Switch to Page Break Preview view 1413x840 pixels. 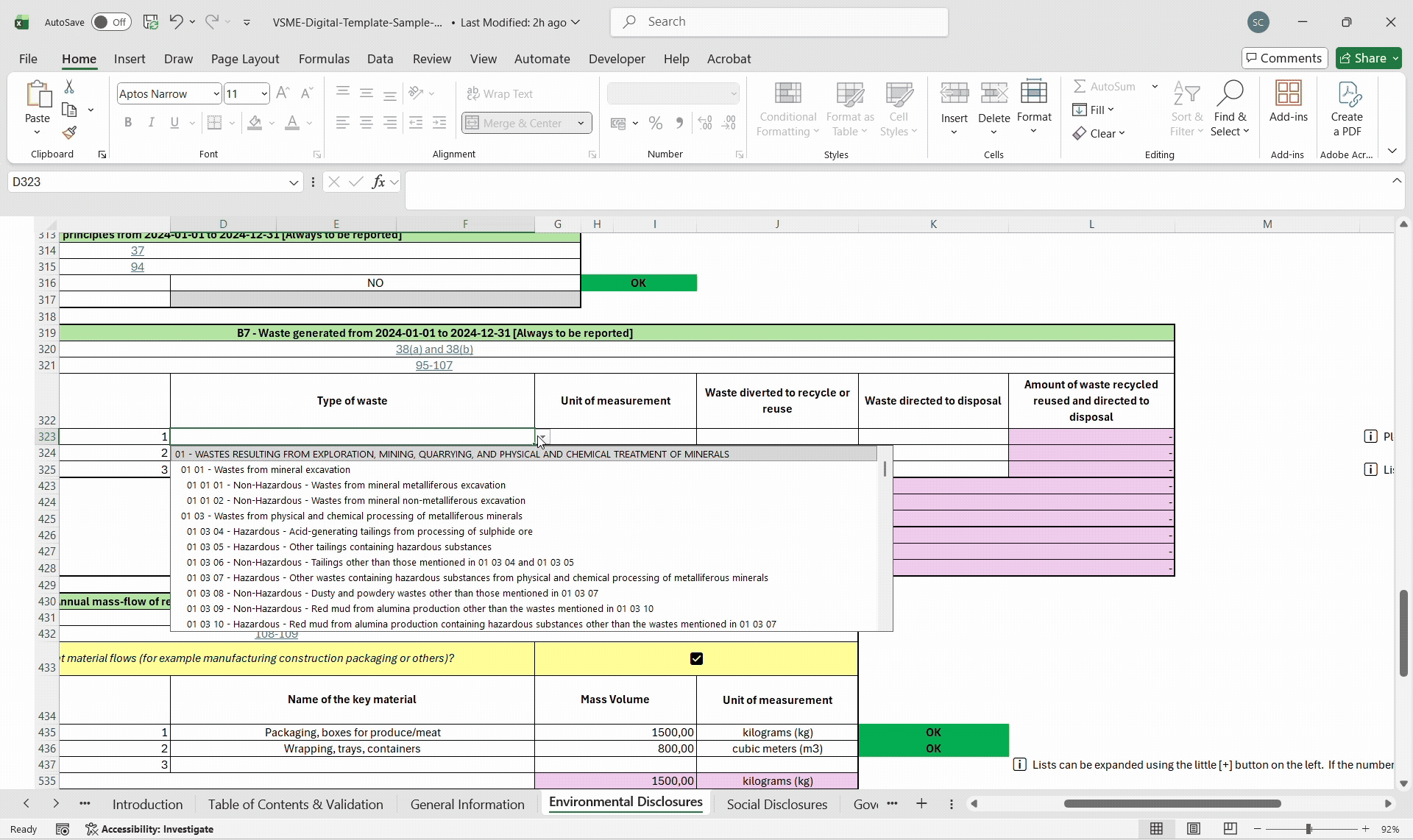click(x=1230, y=829)
